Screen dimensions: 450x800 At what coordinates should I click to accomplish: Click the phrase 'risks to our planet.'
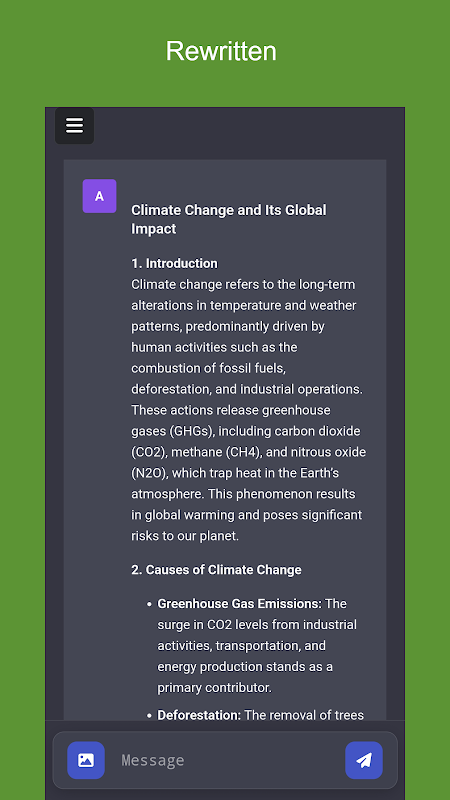tap(185, 536)
